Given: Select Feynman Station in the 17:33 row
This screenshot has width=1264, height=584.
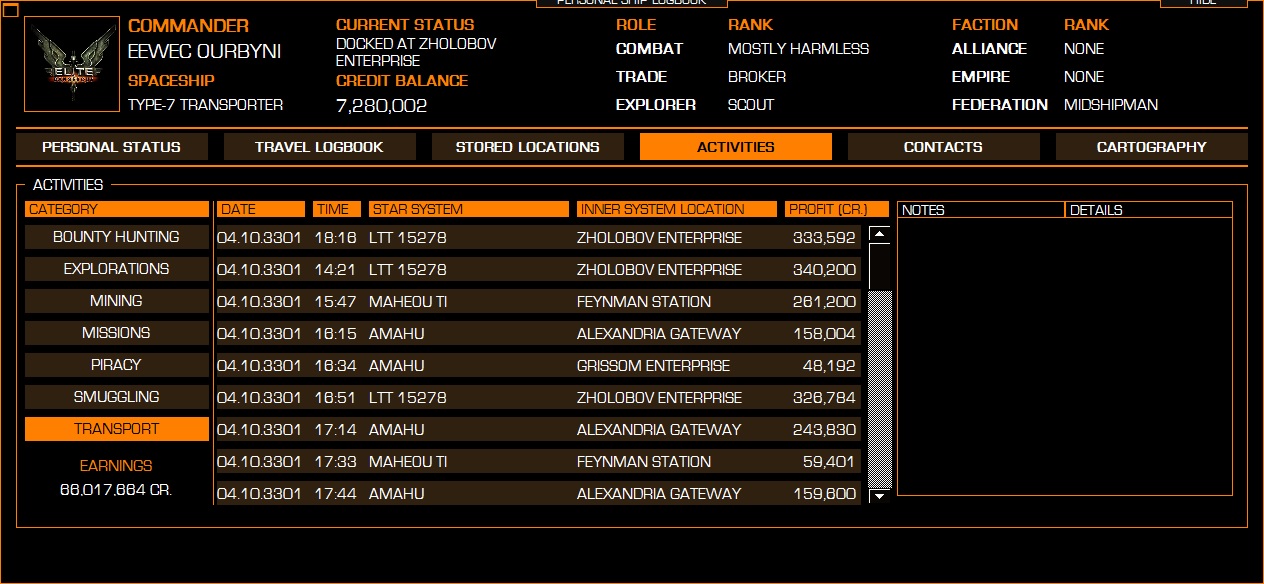Looking at the screenshot, I should 644,462.
